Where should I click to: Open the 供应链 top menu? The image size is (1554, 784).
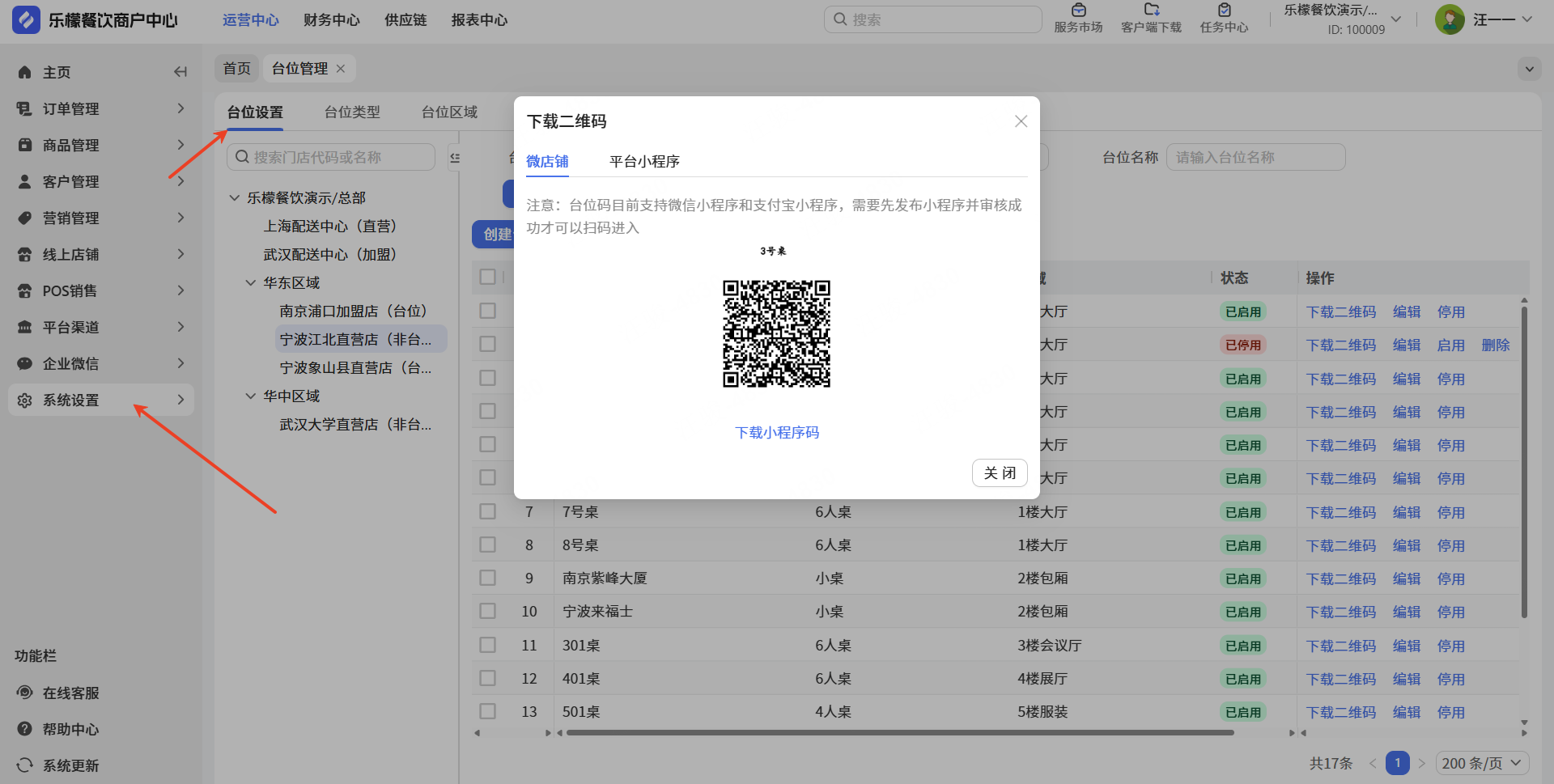click(x=405, y=19)
